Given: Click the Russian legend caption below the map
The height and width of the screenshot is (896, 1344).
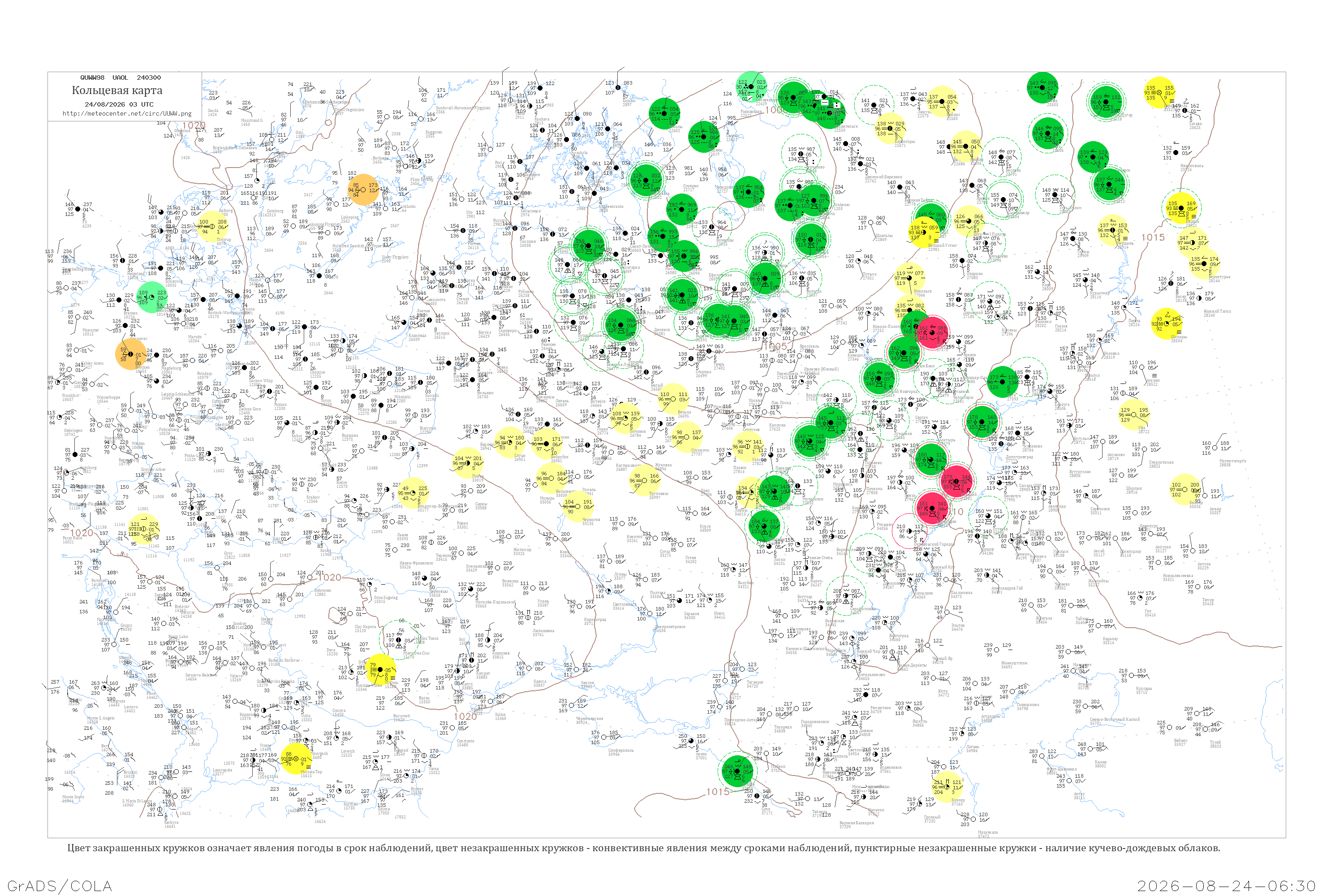Looking at the screenshot, I should (x=643, y=848).
